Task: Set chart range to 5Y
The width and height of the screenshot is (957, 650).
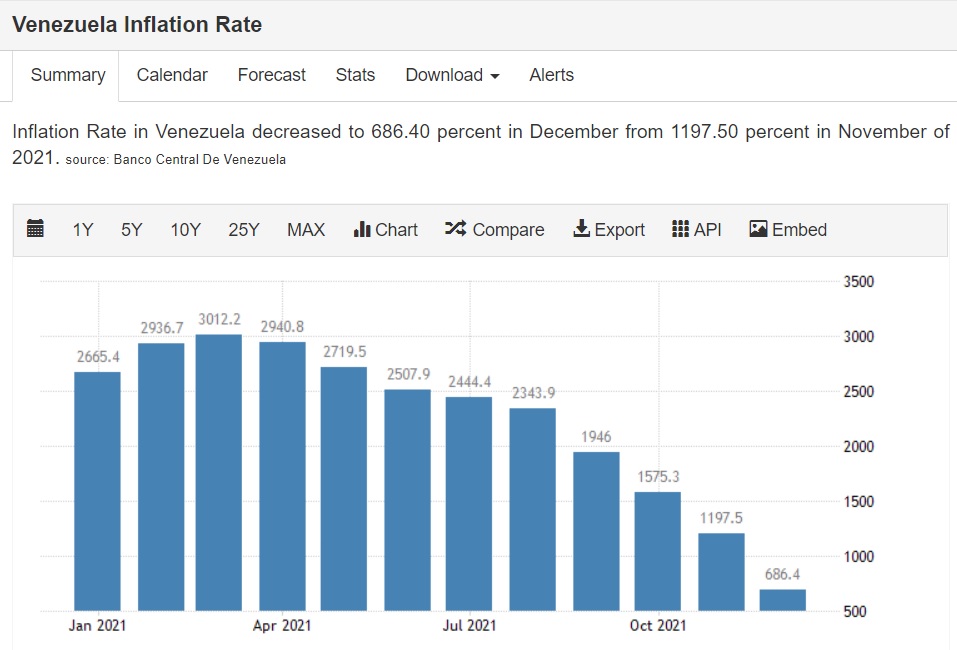Action: click(x=131, y=229)
